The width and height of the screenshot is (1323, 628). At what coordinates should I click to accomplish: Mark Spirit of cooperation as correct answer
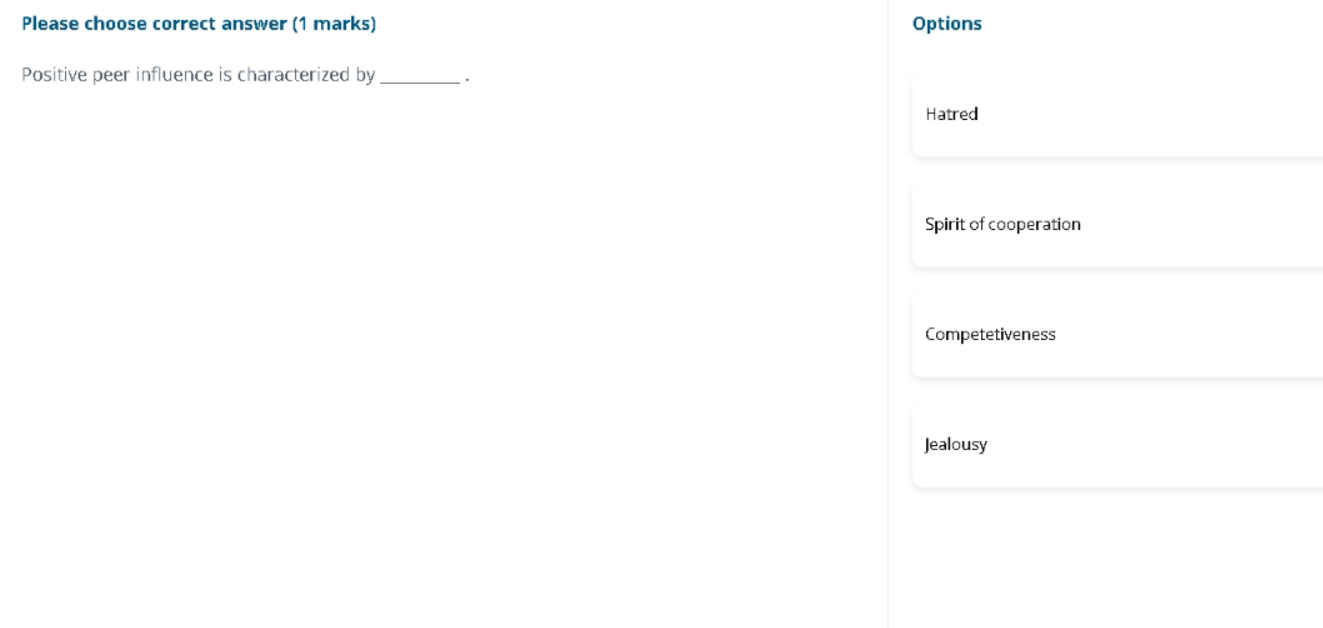[1117, 224]
